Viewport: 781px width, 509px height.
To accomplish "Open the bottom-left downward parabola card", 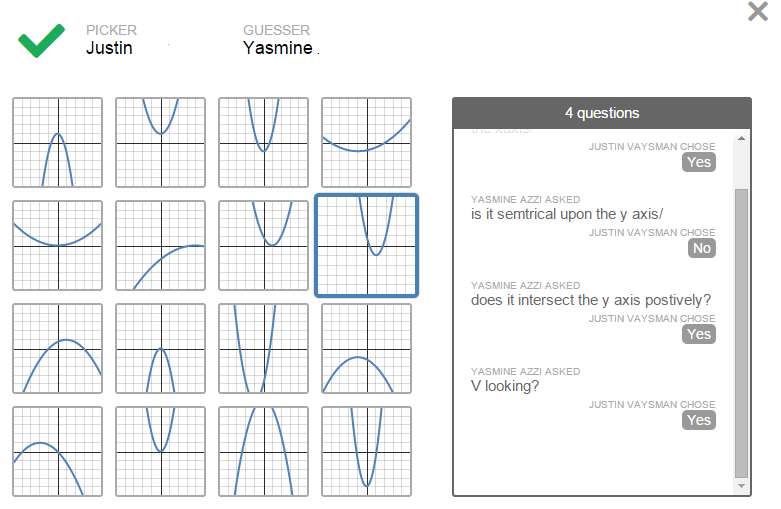I will tap(57, 451).
